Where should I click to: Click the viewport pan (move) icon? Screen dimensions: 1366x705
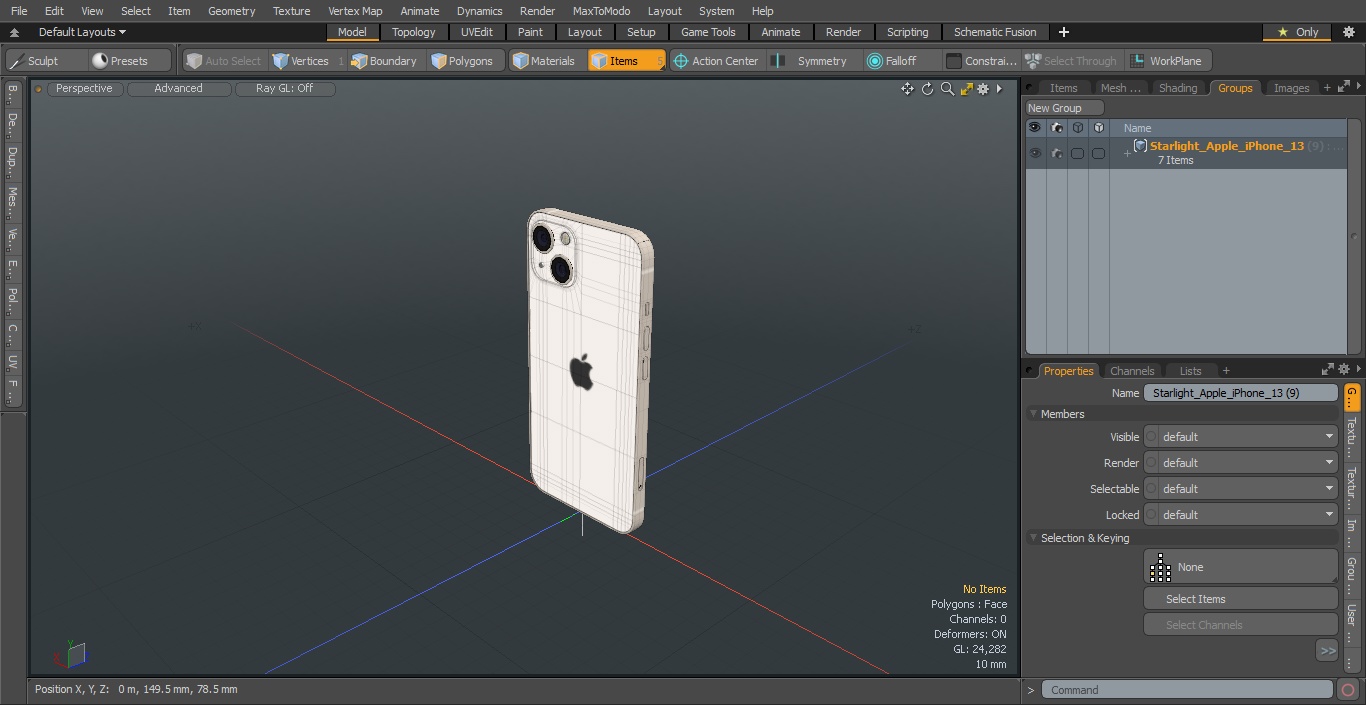pos(907,89)
